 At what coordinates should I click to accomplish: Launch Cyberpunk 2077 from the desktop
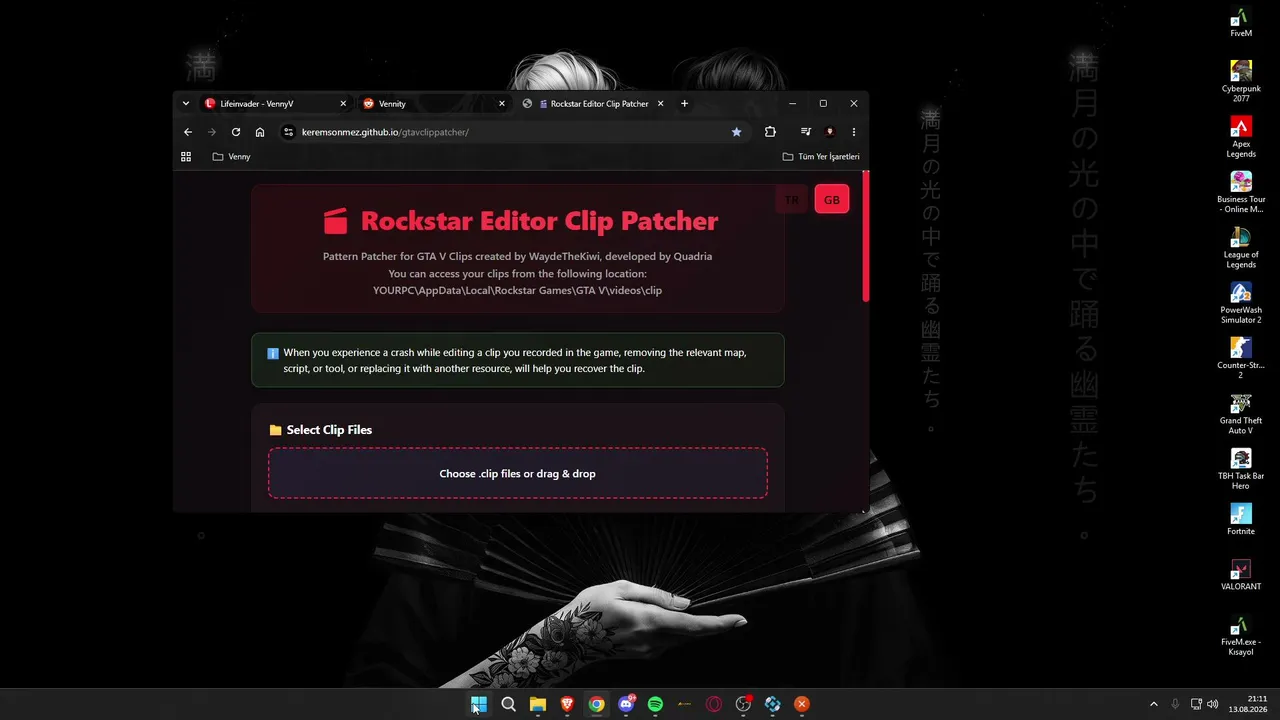tap(1241, 82)
